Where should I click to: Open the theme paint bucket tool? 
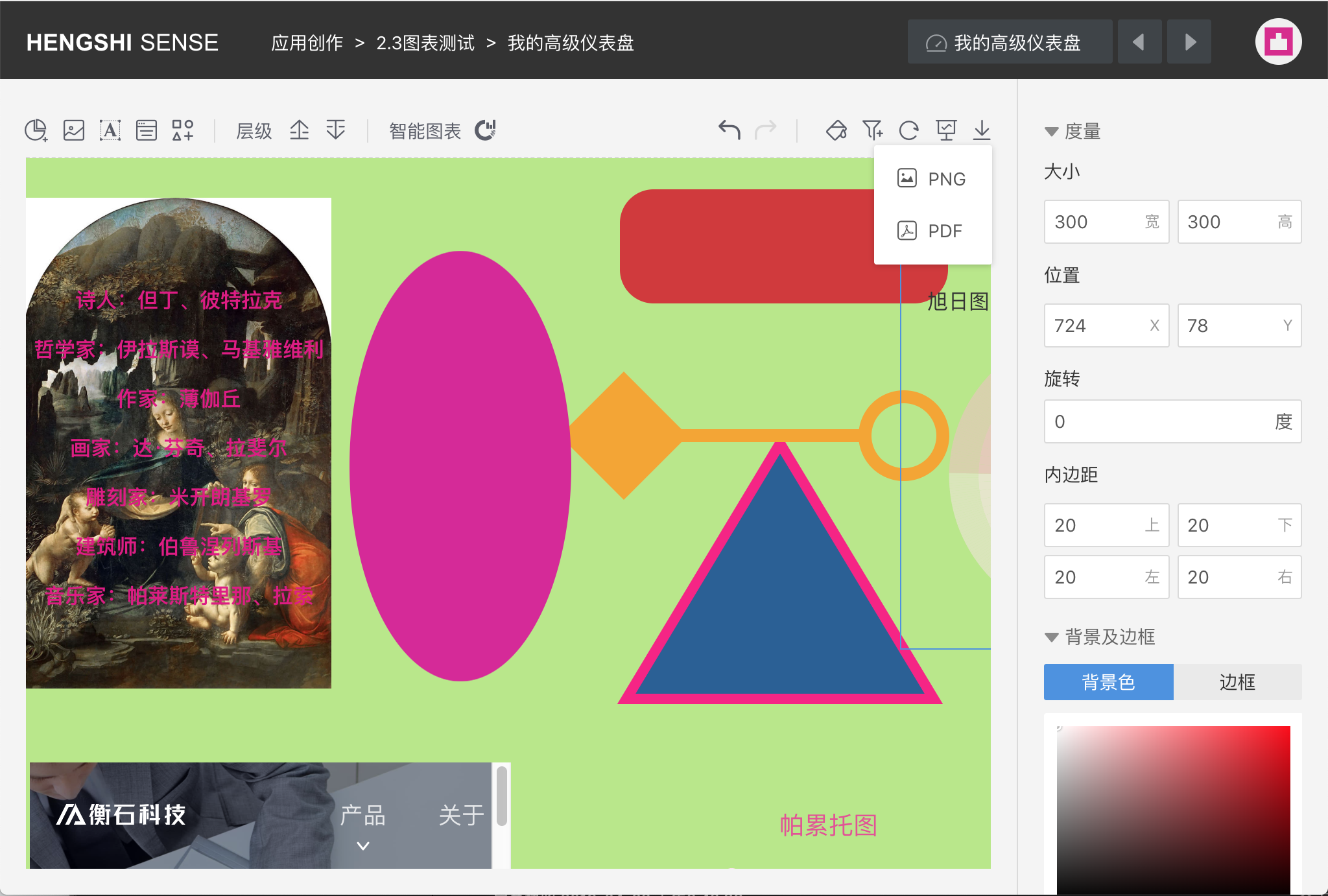tap(836, 130)
